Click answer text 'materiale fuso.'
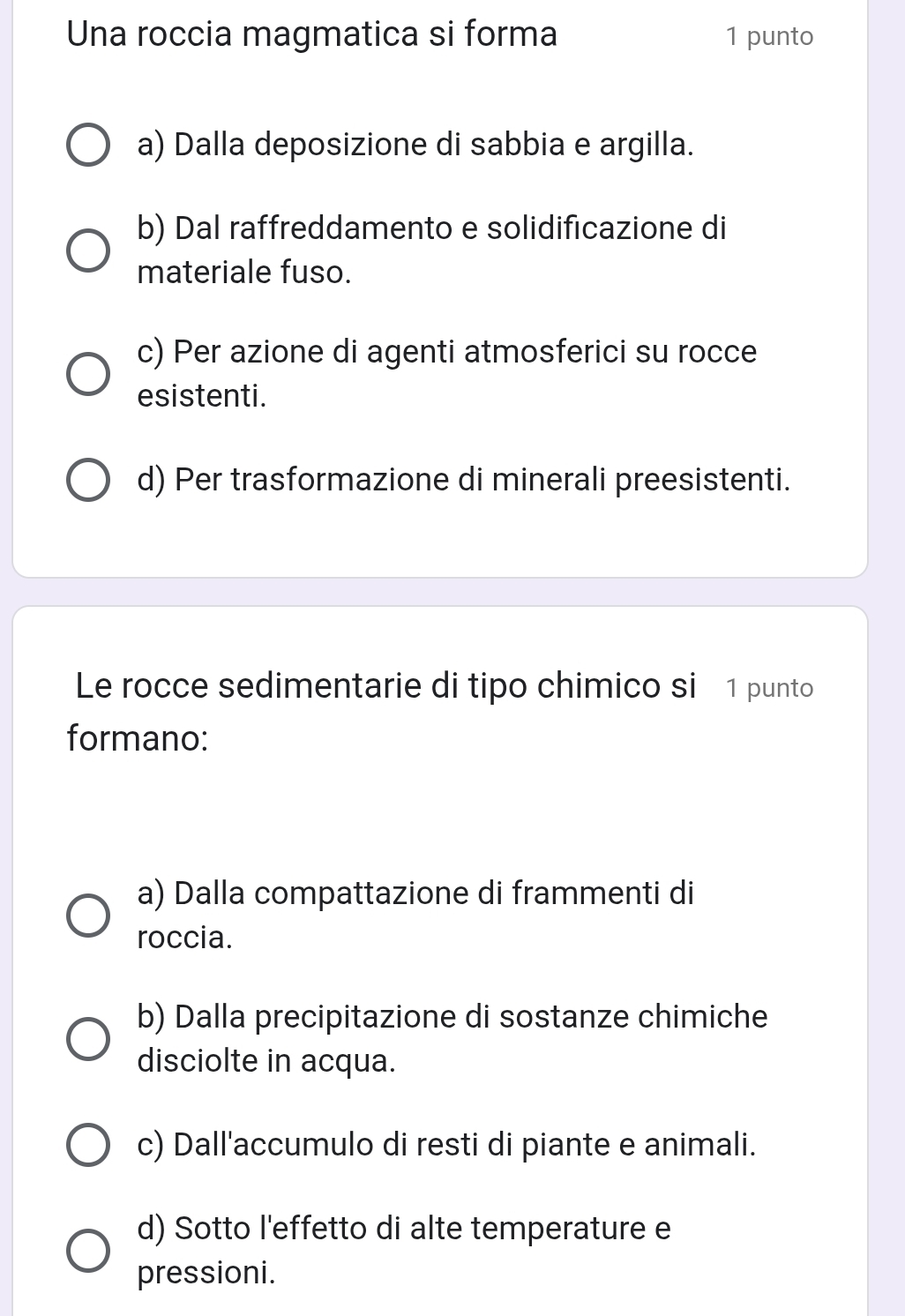Image resolution: width=905 pixels, height=1316 pixels. pos(244,272)
